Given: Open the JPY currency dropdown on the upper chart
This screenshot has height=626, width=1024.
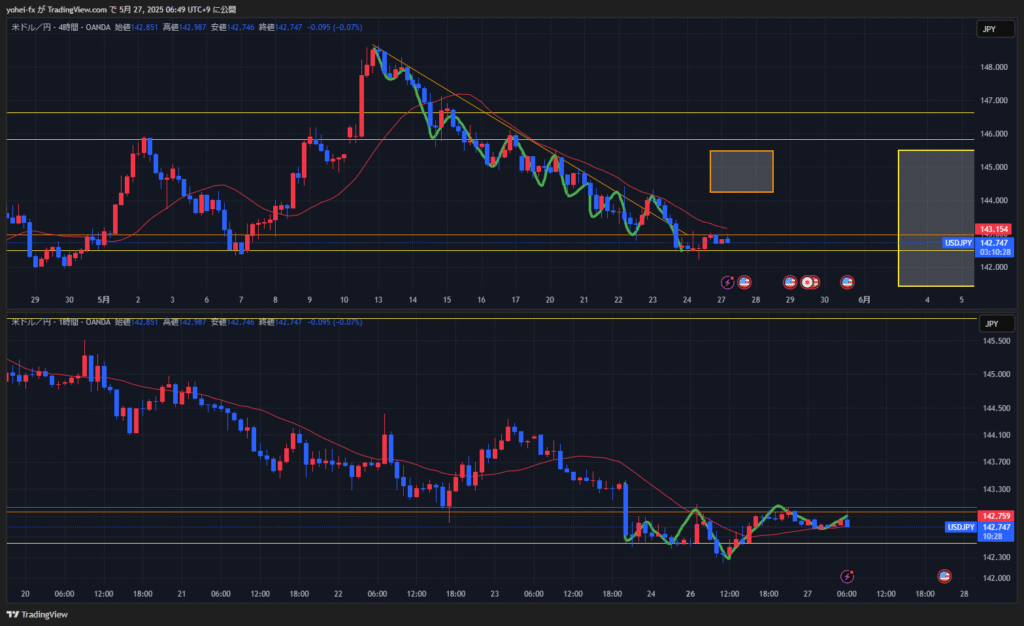Looking at the screenshot, I should (x=991, y=30).
